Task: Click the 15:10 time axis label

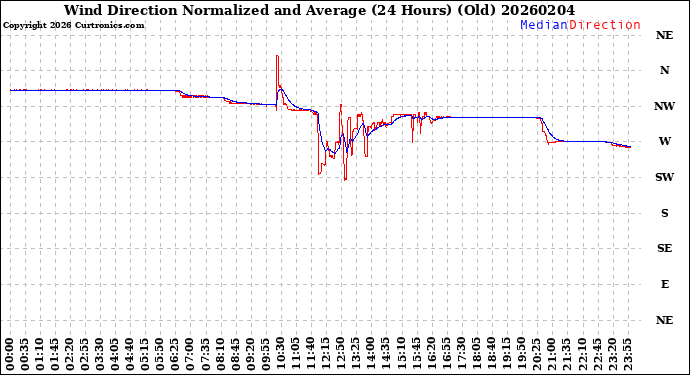Action: point(401,354)
